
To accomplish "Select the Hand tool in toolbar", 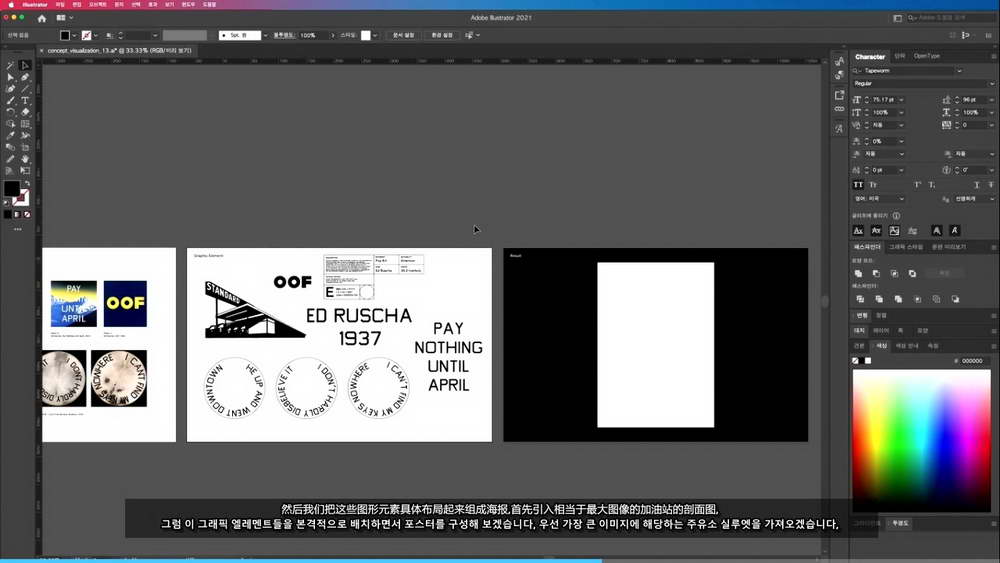I will (25, 159).
